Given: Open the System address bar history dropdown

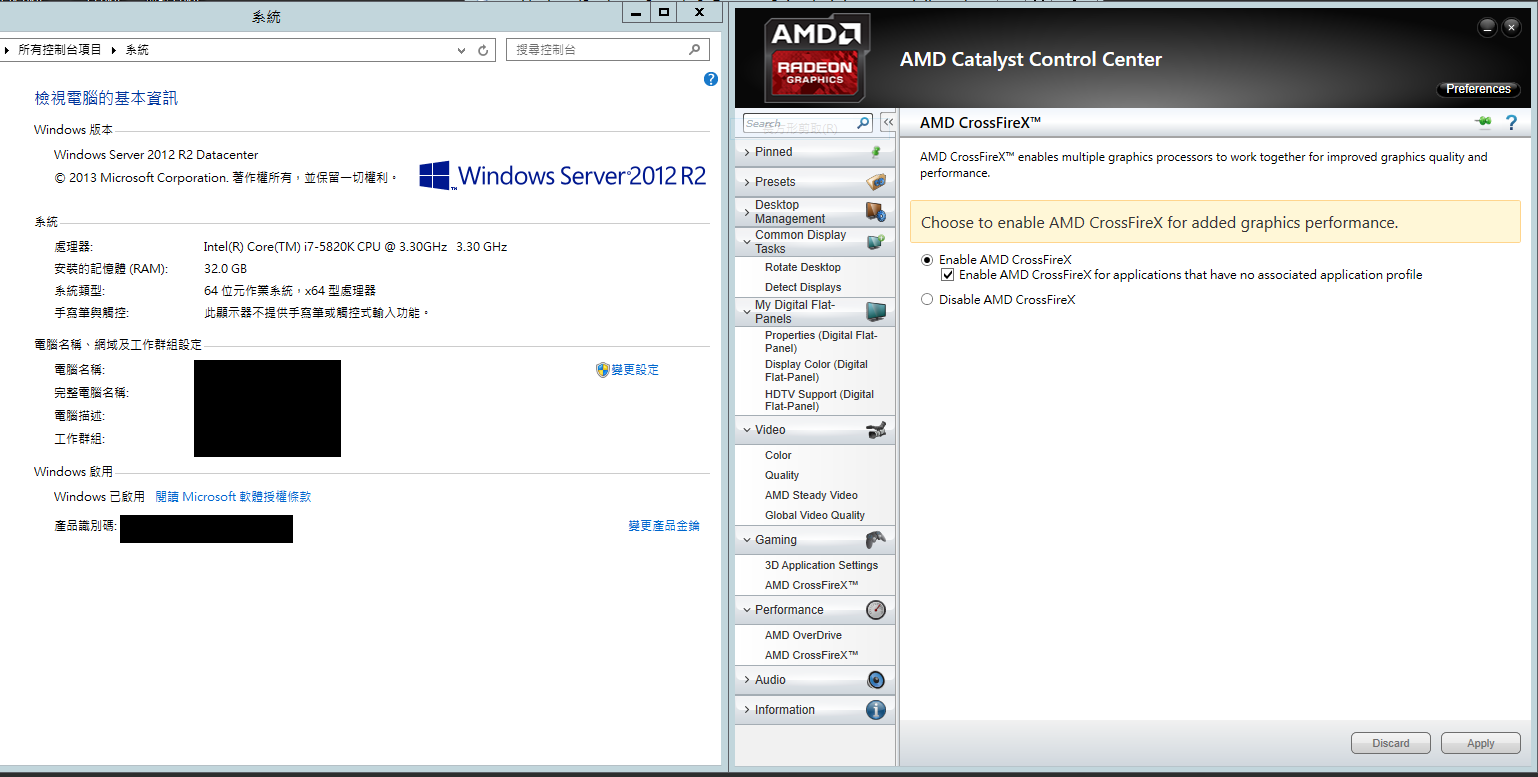Looking at the screenshot, I should coord(461,50).
